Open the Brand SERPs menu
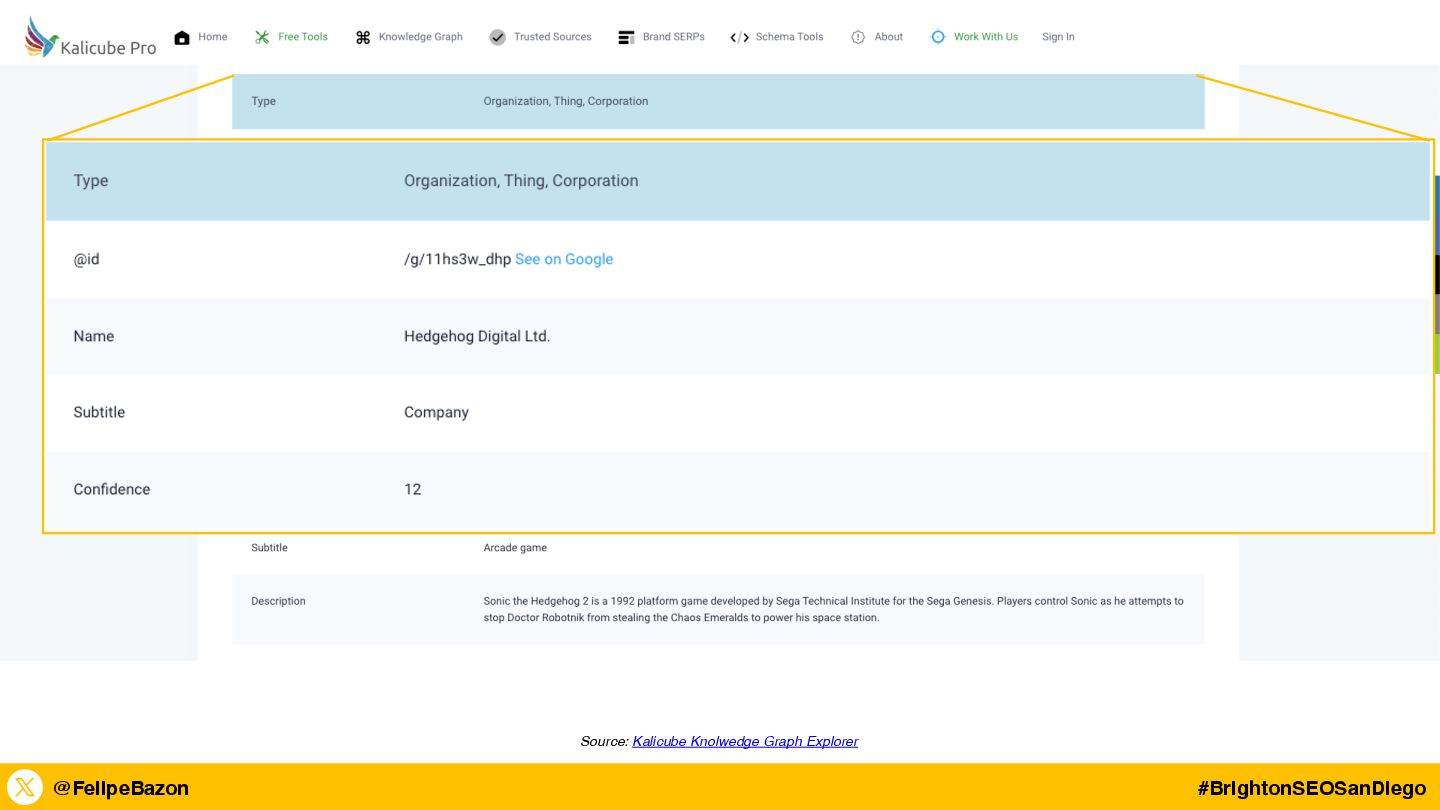Screen dimensions: 1440x810 click(674, 37)
